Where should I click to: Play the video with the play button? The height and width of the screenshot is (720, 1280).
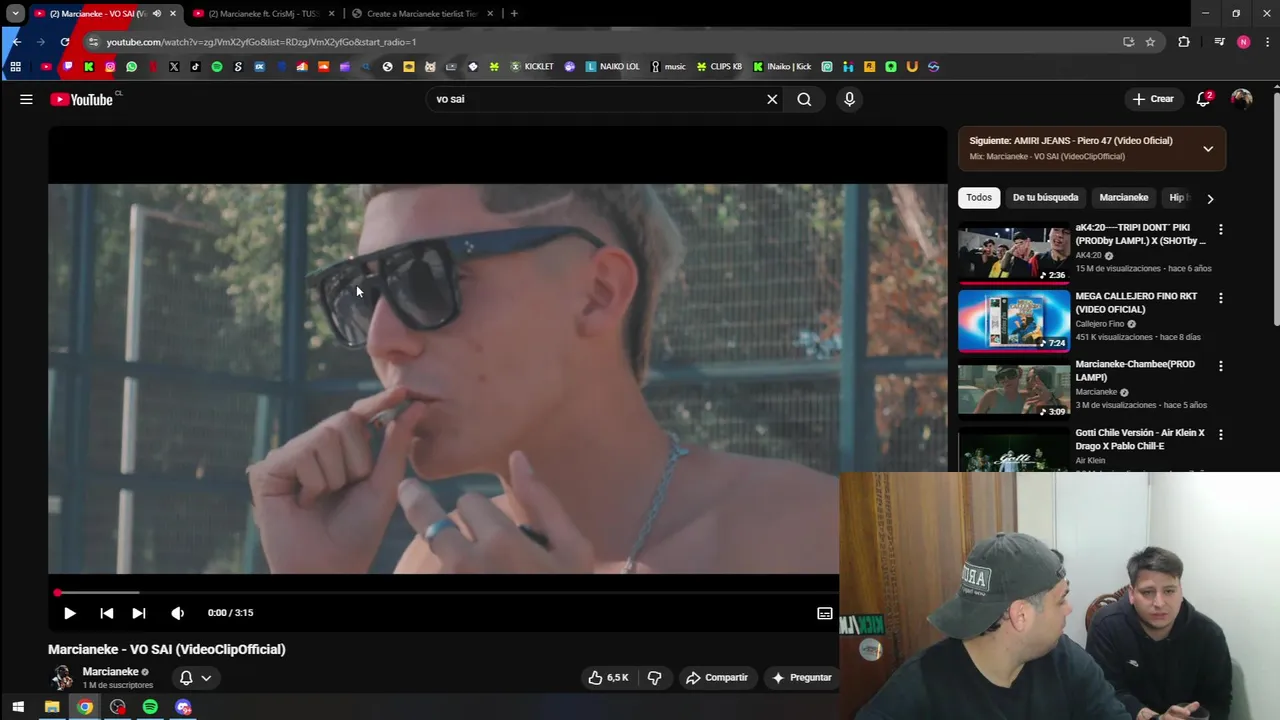click(x=69, y=613)
